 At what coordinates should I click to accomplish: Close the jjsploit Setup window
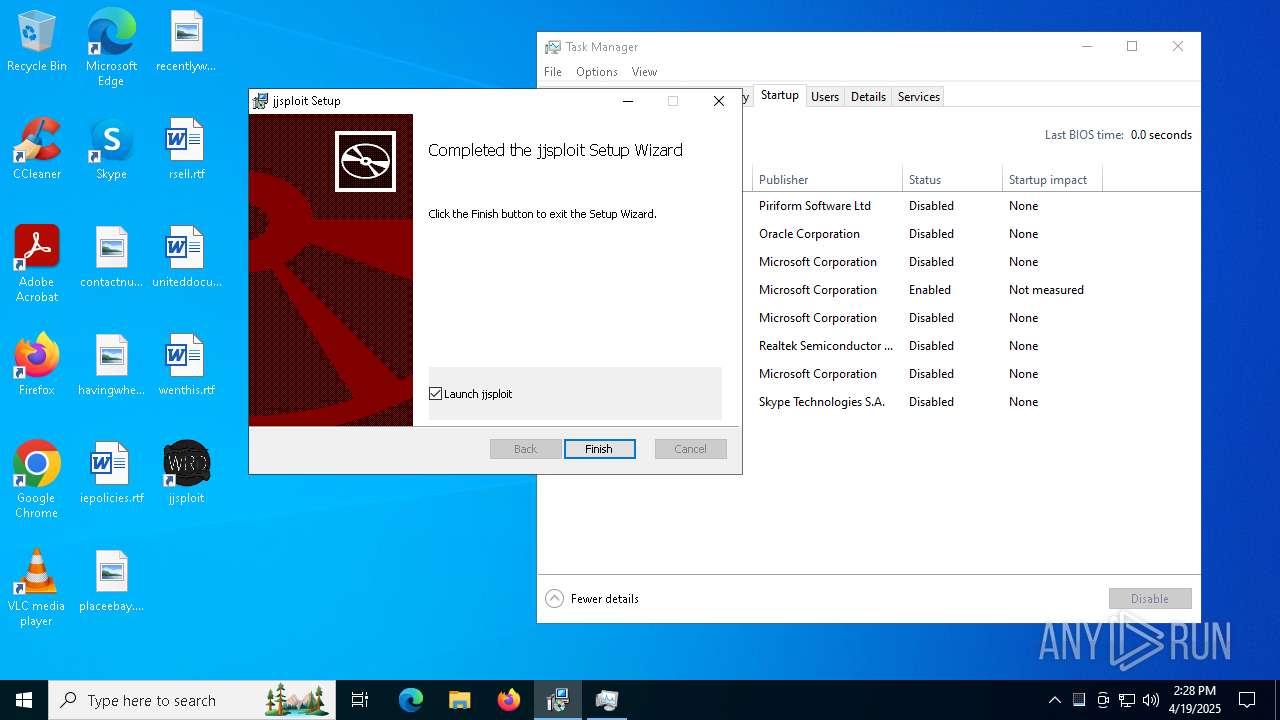719,101
